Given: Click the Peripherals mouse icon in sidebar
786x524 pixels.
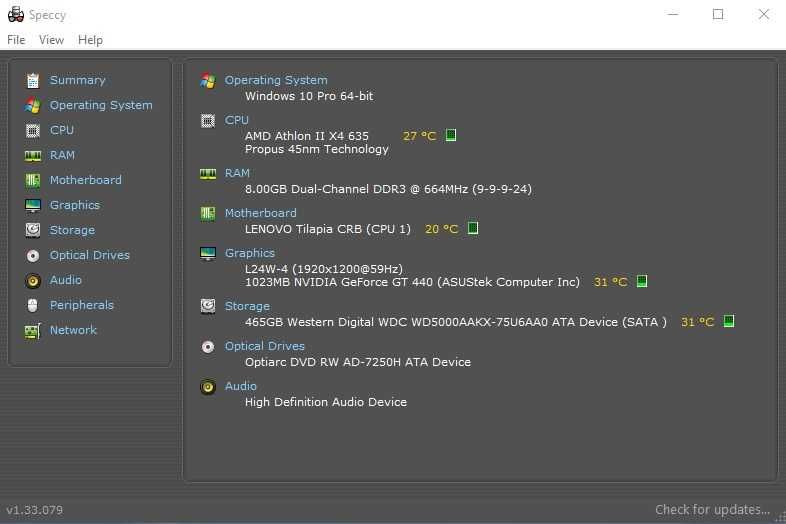Looking at the screenshot, I should click(x=33, y=305).
